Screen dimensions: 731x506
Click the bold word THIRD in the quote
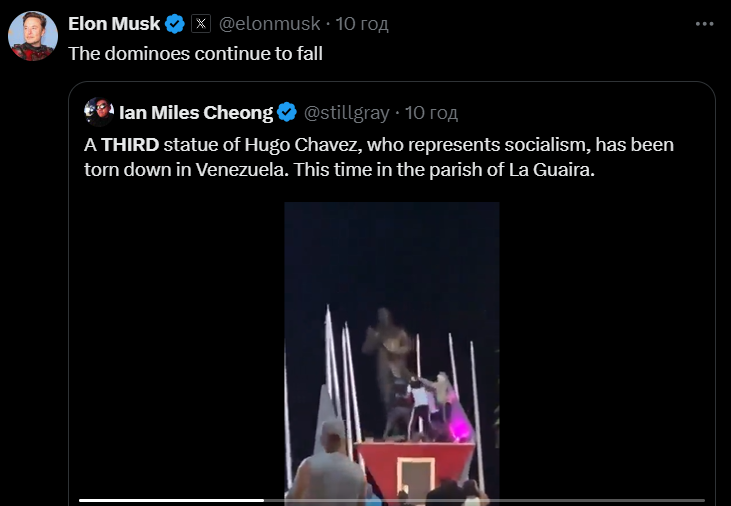pyautogui.click(x=130, y=145)
